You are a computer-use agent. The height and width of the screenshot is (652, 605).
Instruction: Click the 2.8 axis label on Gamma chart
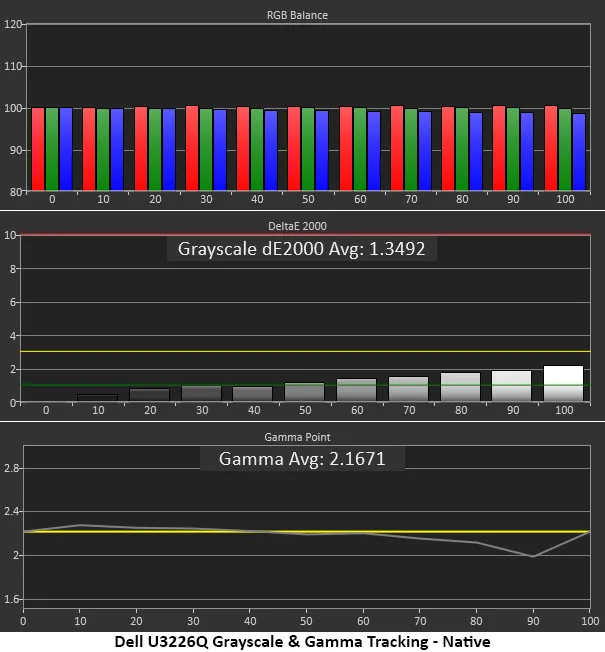[x=11, y=468]
